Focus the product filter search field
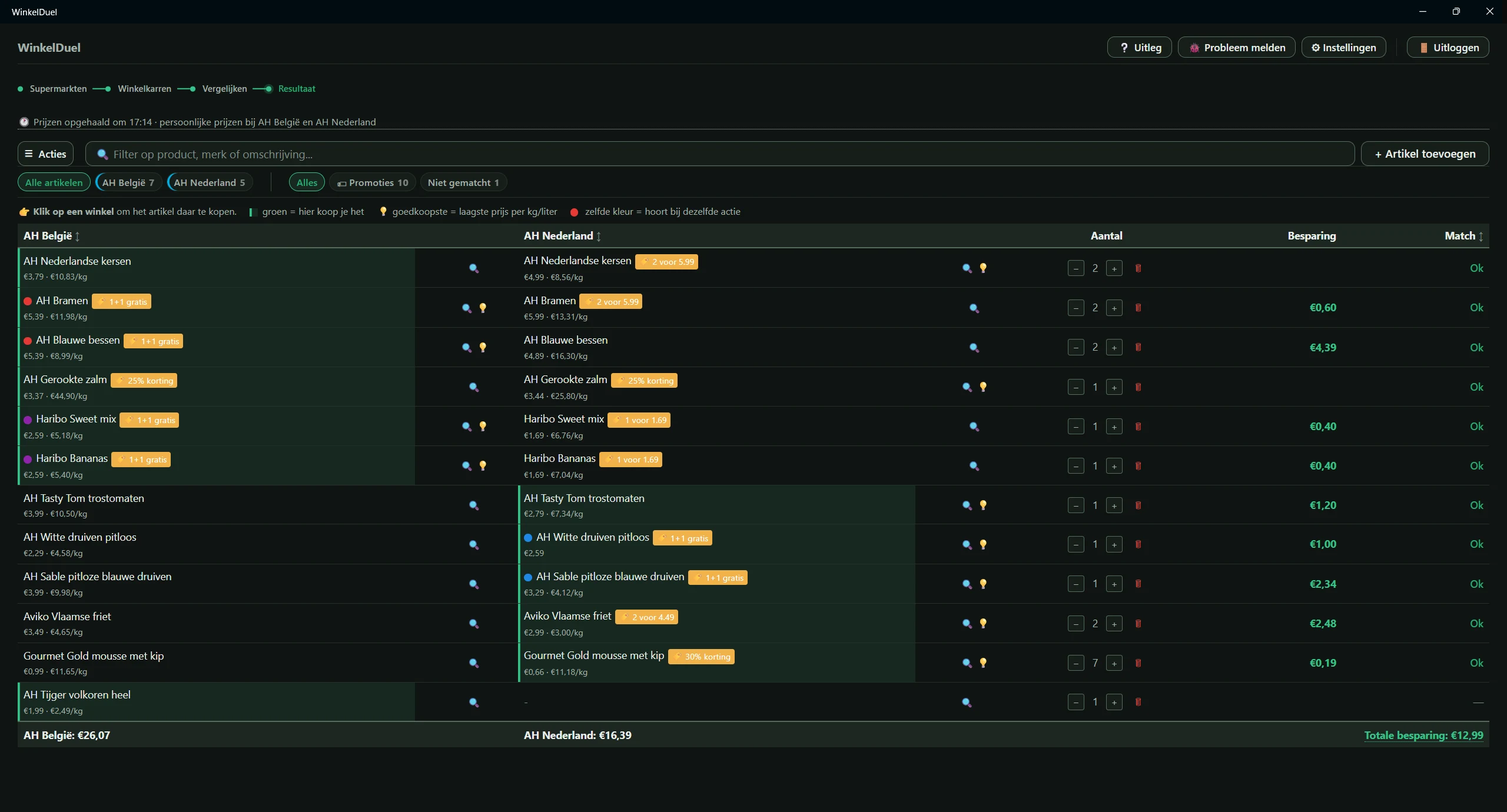 720,154
